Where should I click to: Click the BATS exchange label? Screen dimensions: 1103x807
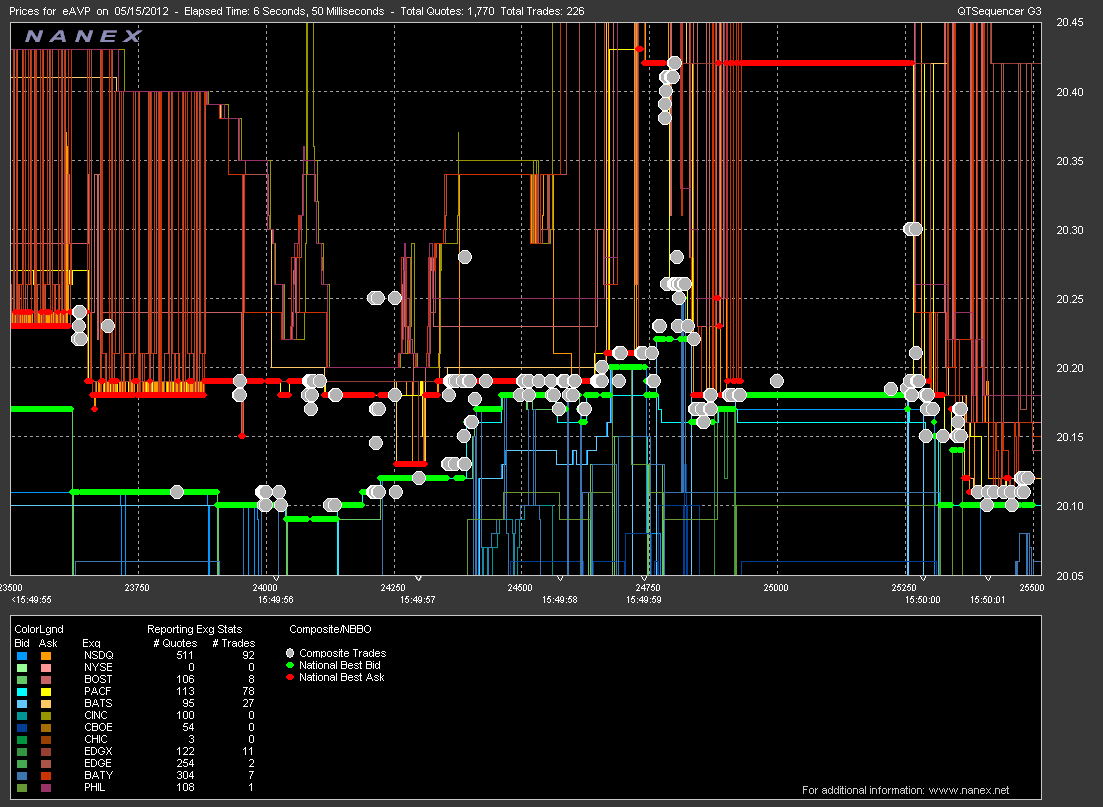coord(98,703)
